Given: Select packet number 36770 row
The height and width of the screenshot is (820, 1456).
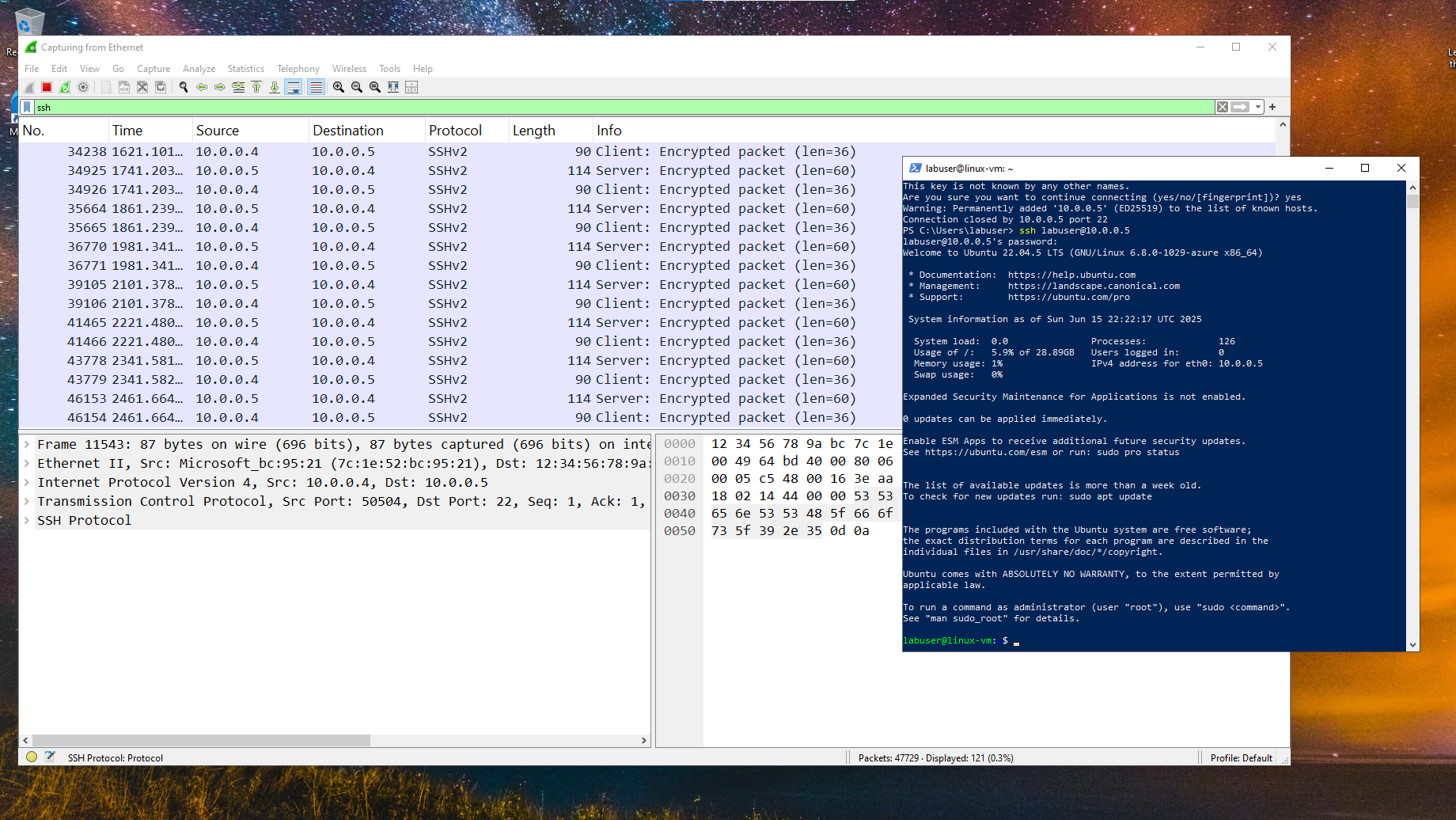Looking at the screenshot, I should coord(461,247).
